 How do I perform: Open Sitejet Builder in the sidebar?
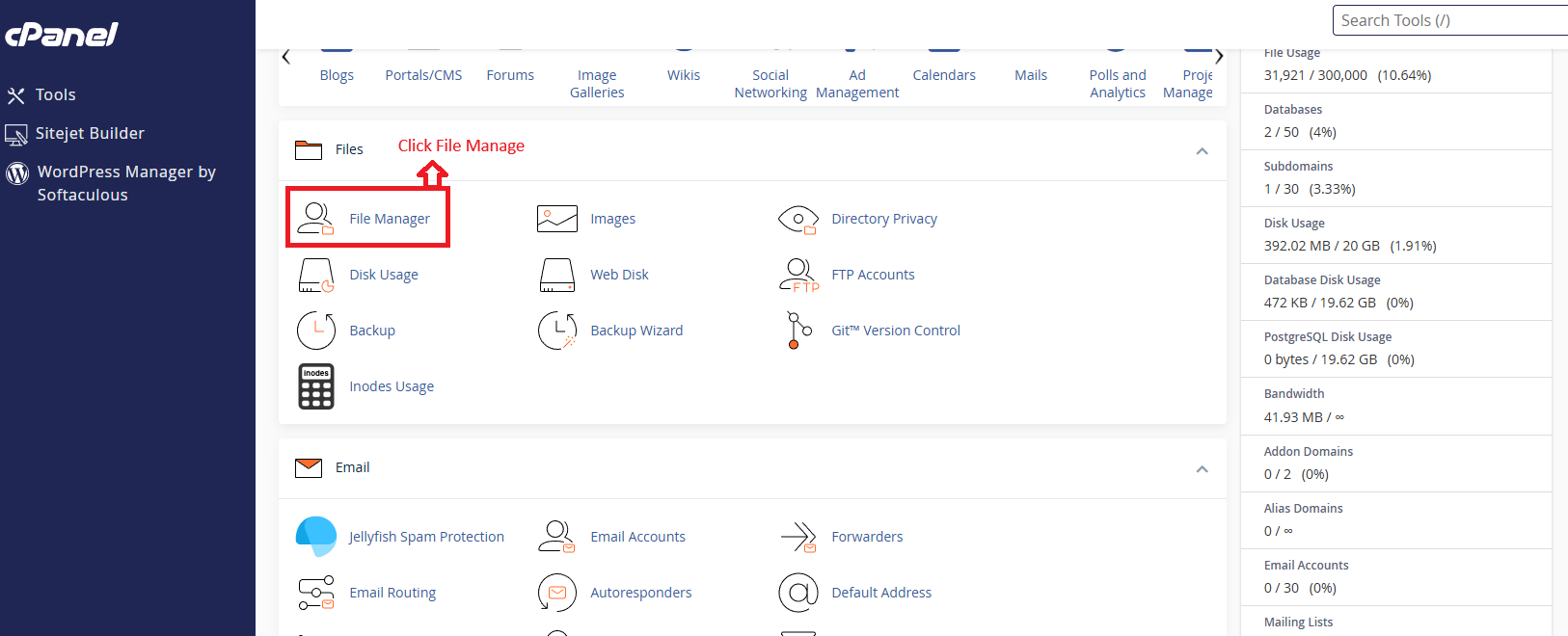[90, 133]
